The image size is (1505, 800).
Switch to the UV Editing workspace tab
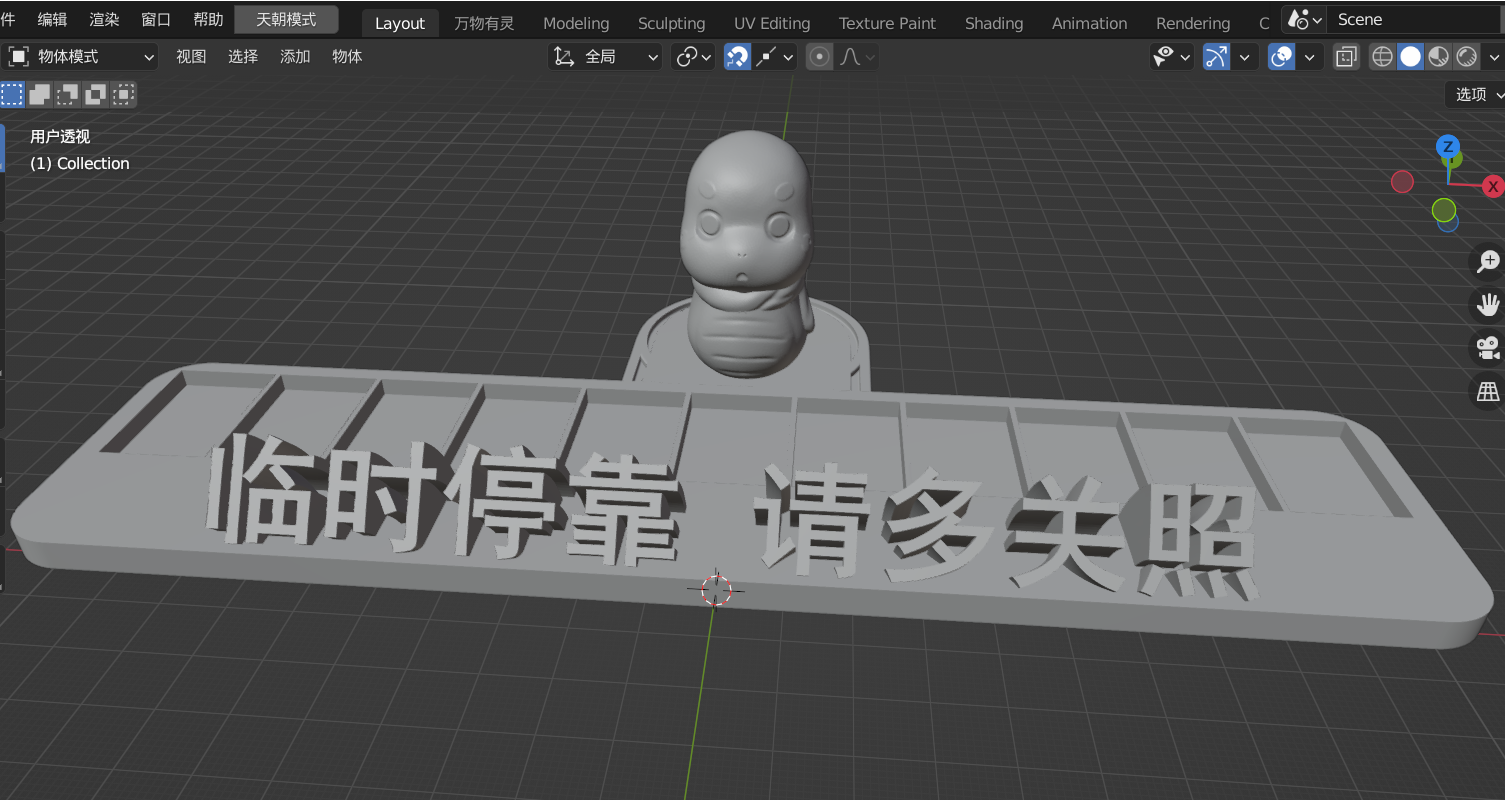772,23
